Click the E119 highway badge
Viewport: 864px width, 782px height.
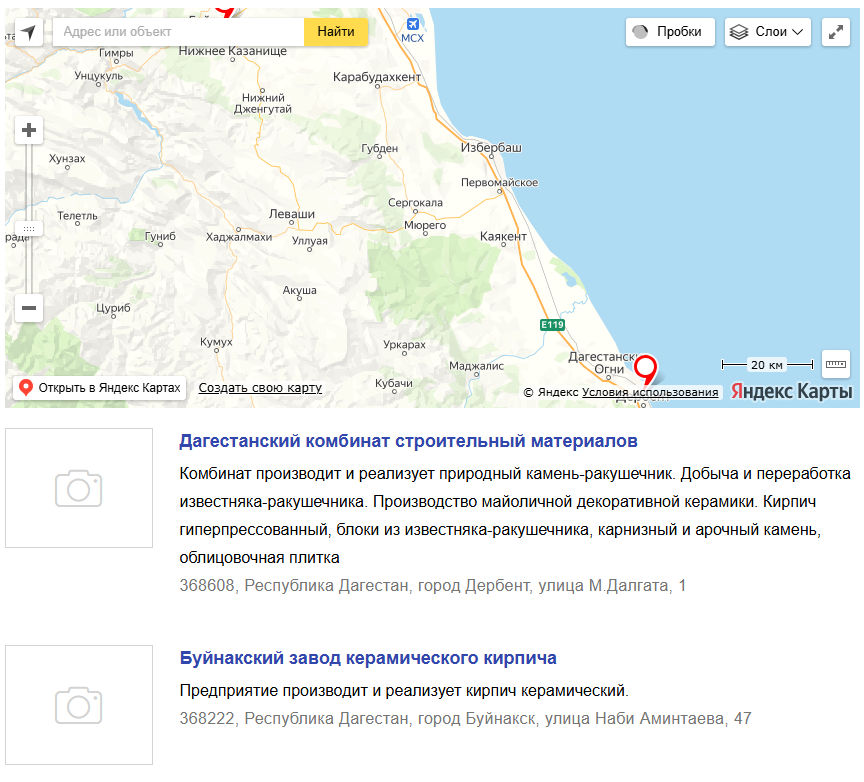[x=552, y=325]
